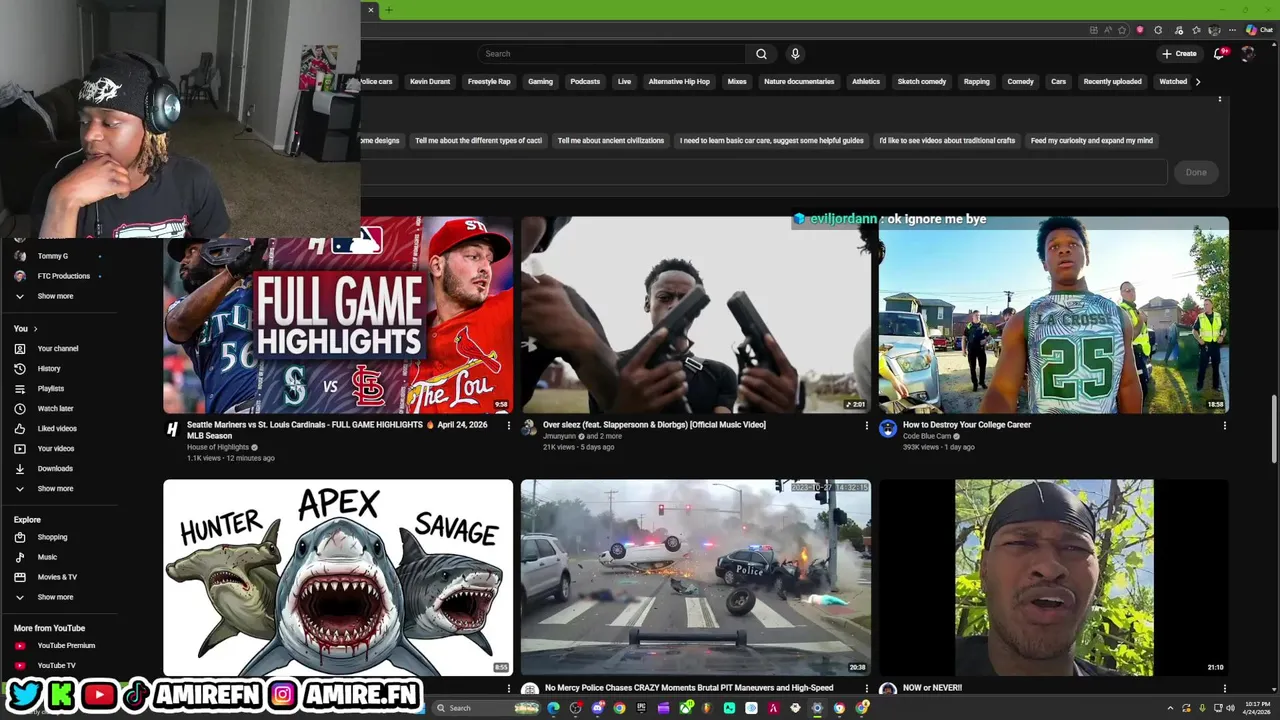Open Shopping under Explore
1280x720 pixels.
52,537
